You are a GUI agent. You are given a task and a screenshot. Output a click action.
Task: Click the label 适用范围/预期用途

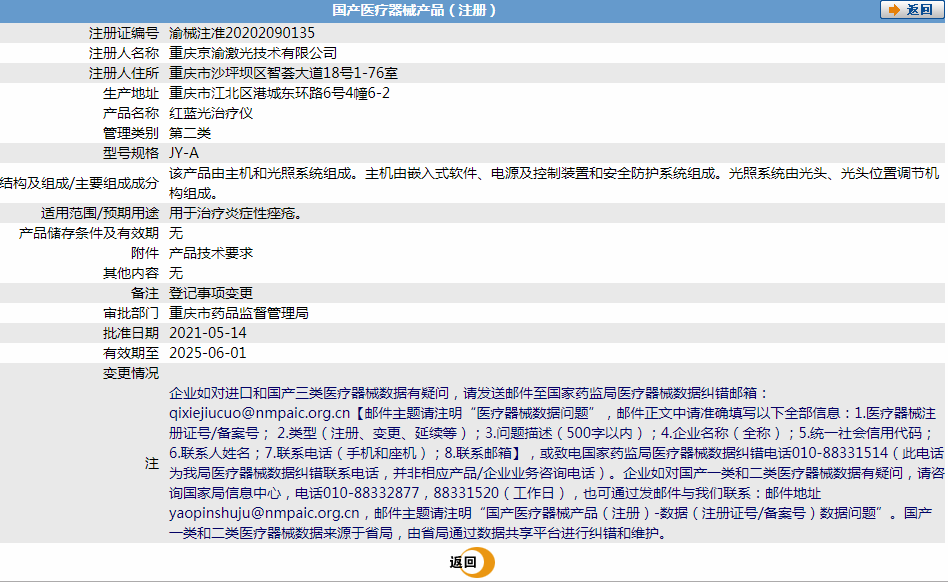point(100,213)
